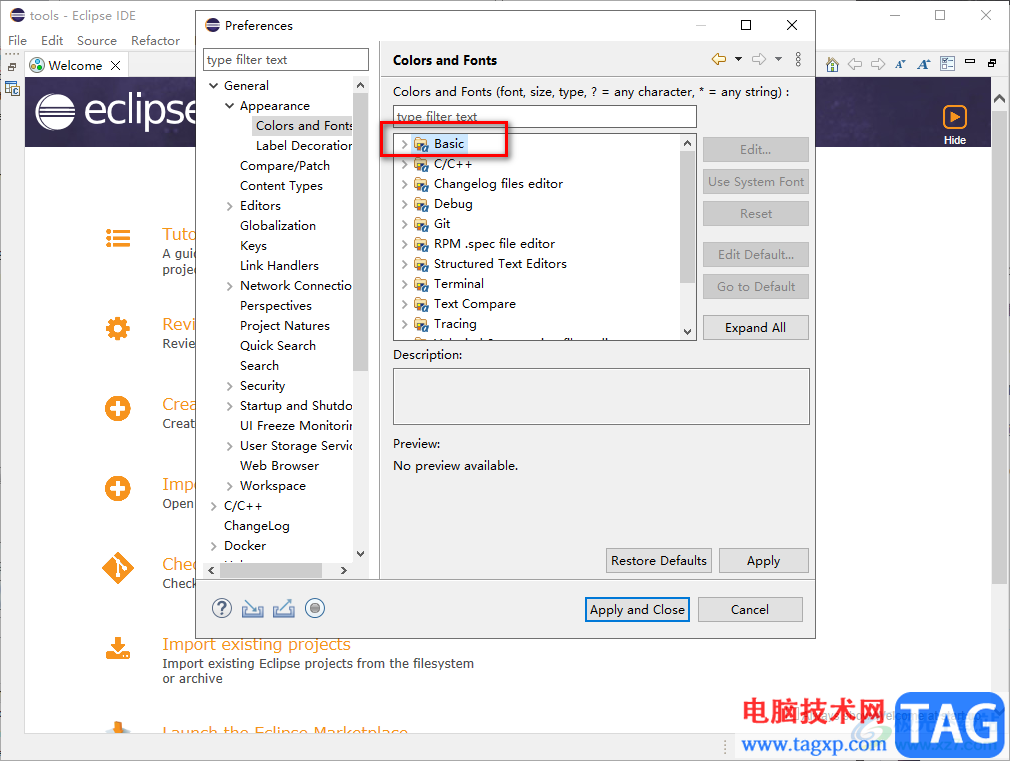Image resolution: width=1010 pixels, height=761 pixels.
Task: Click the Home icon in Welcome toolbar
Action: pos(832,64)
